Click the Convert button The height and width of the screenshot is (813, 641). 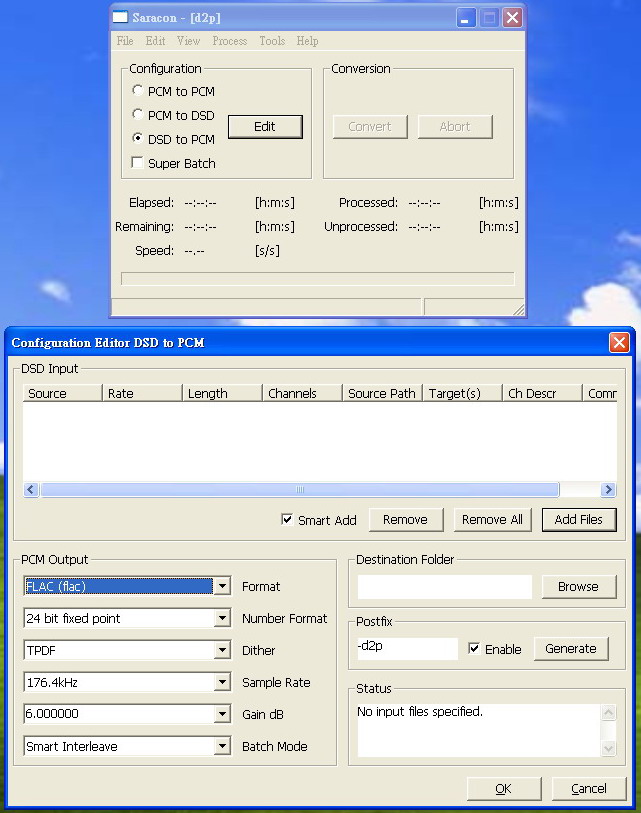click(370, 127)
